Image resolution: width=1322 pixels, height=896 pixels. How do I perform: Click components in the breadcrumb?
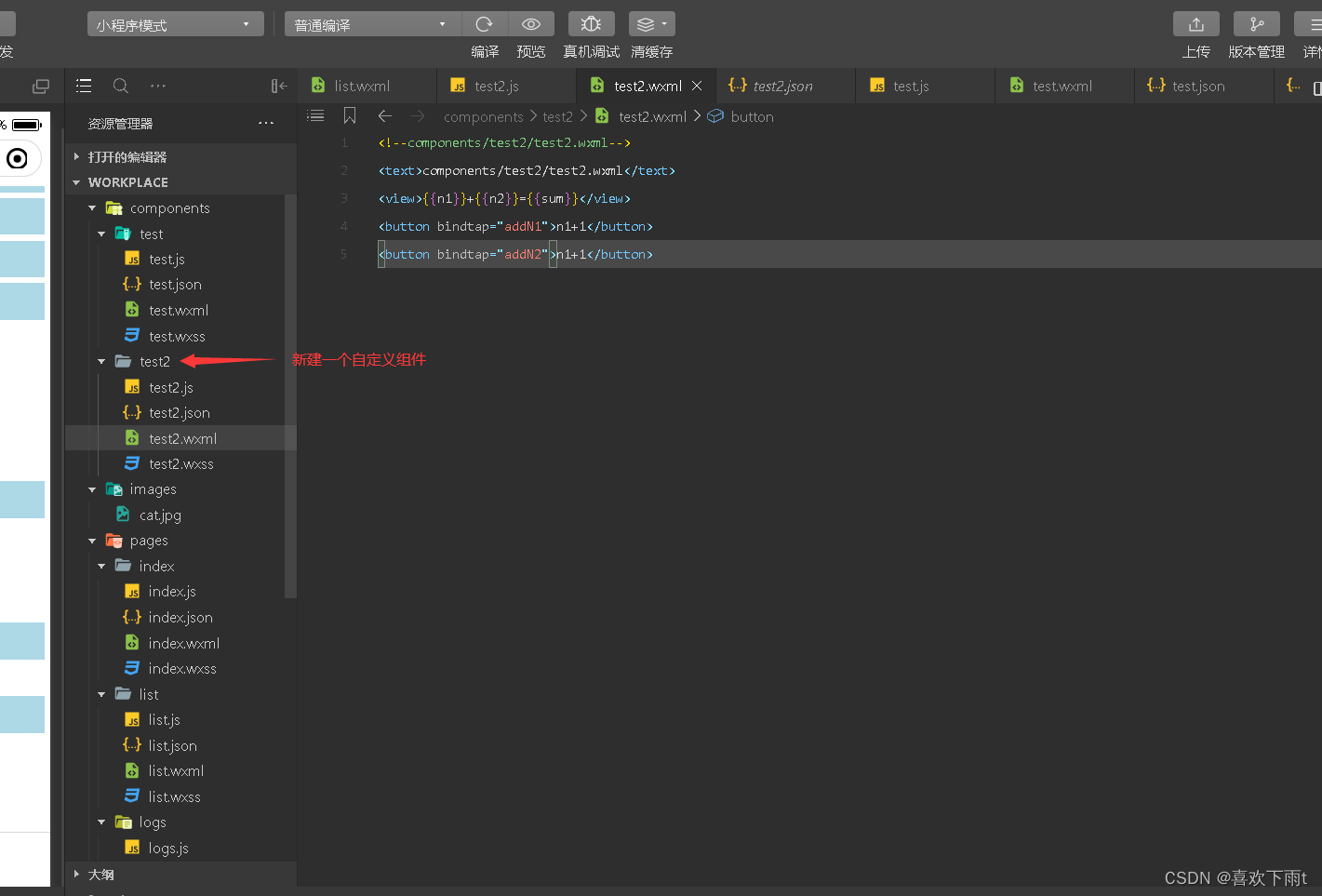[484, 116]
